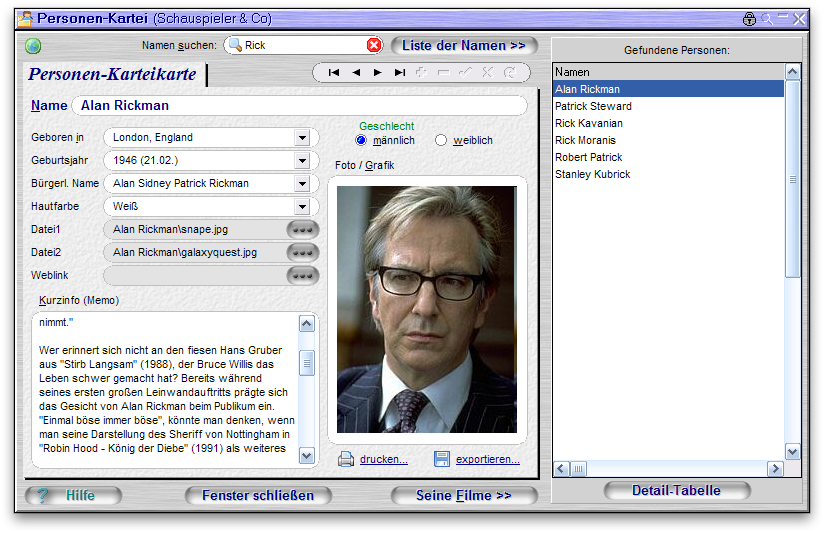
Task: Click the printer icon beside drucken
Action: click(x=345, y=459)
